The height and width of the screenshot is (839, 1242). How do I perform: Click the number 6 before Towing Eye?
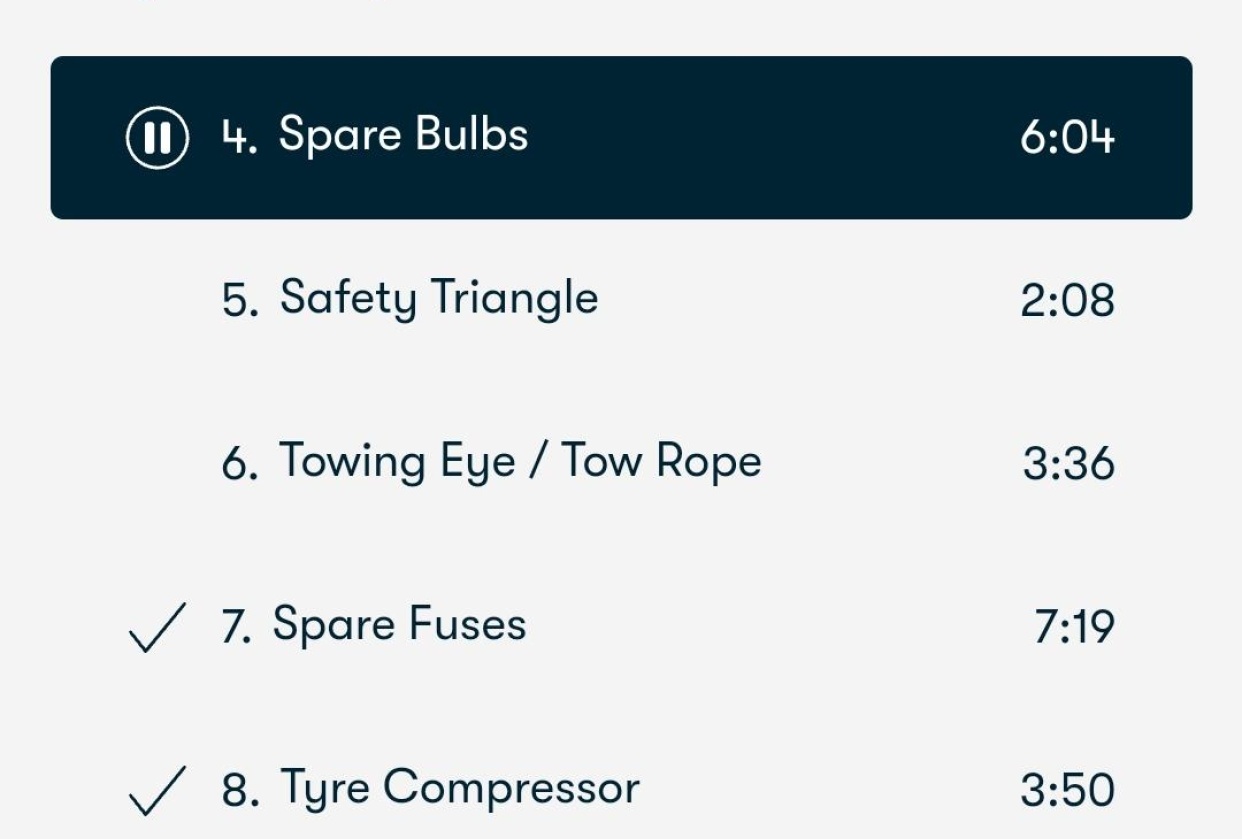[240, 464]
